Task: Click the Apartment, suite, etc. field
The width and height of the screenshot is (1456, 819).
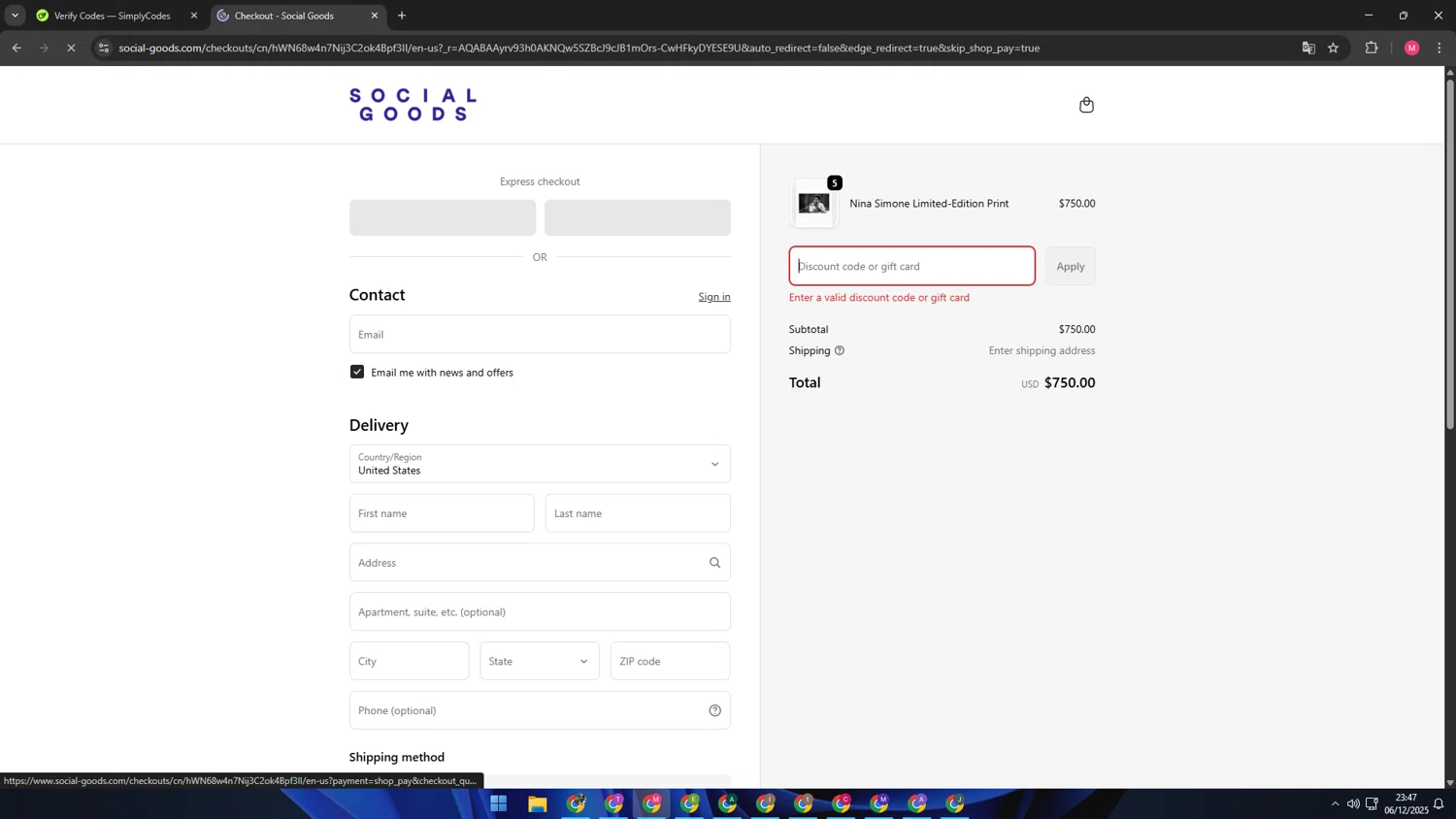Action: [x=540, y=612]
